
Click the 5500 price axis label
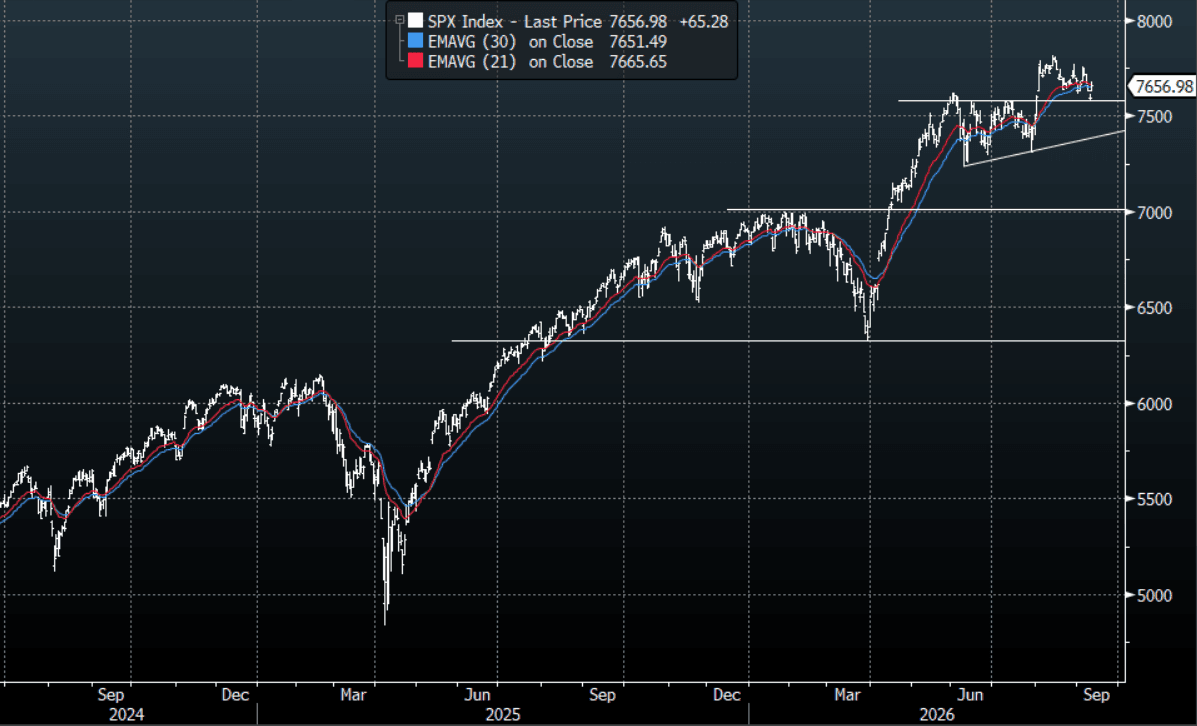(x=1153, y=499)
